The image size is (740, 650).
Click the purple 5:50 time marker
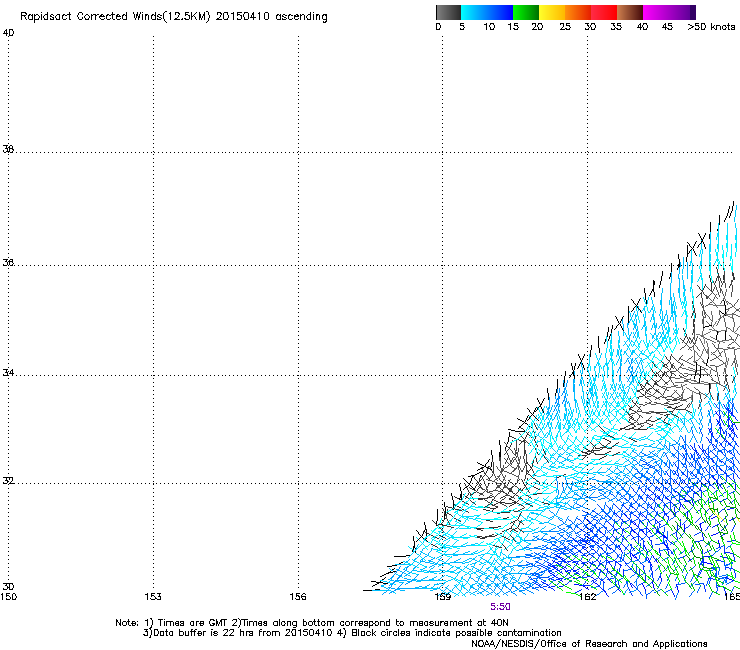pyautogui.click(x=500, y=607)
